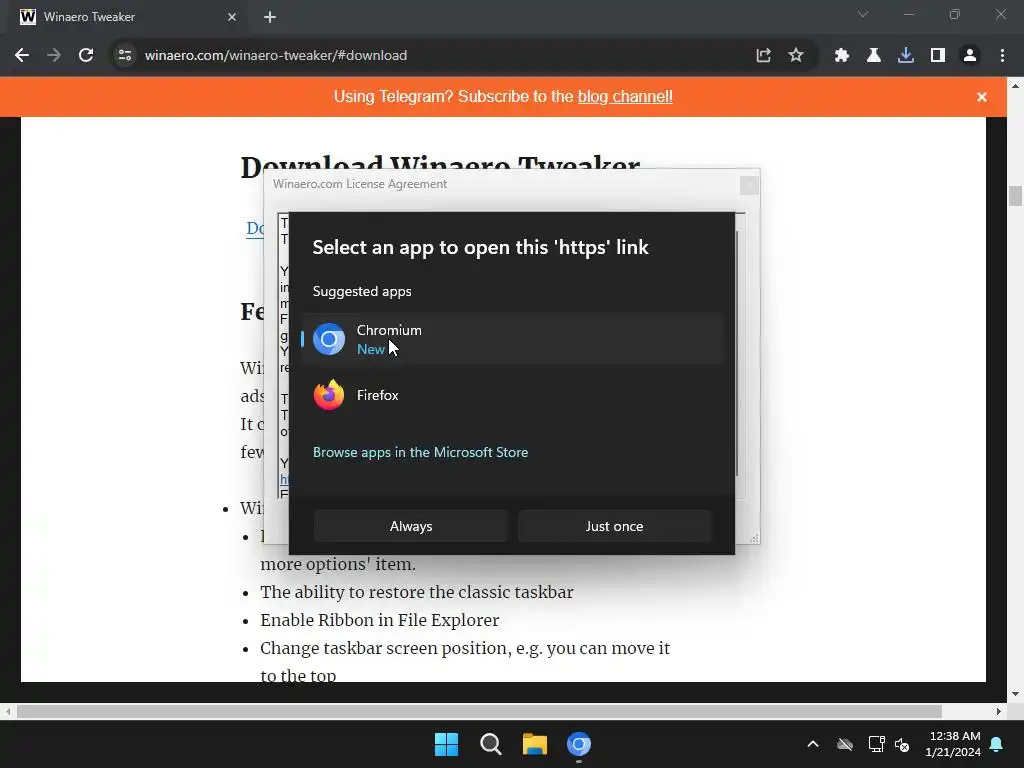Viewport: 1024px width, 768px height.
Task: Select Firefox as the app
Action: click(513, 395)
